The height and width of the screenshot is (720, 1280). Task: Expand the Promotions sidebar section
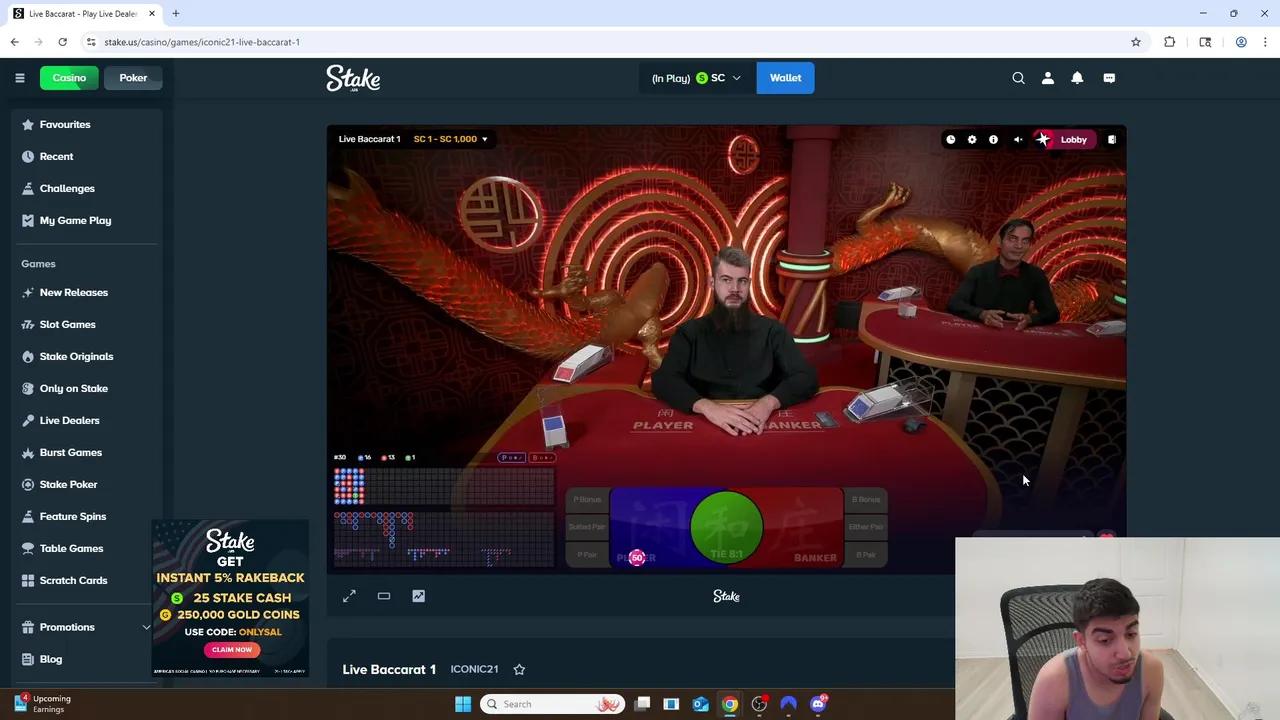pyautogui.click(x=146, y=627)
